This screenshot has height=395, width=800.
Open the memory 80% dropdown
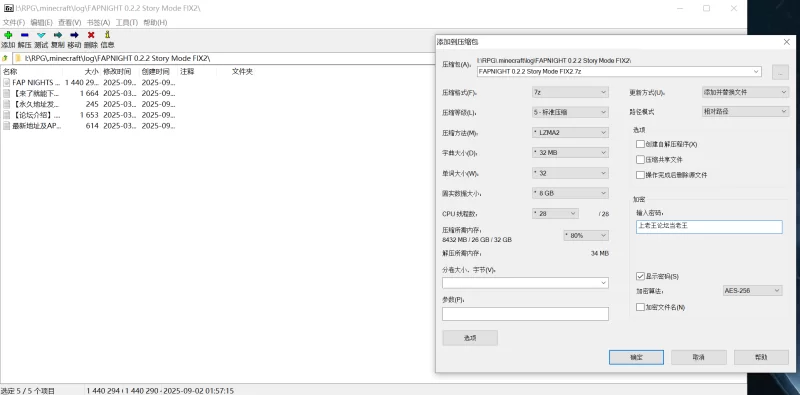[586, 235]
